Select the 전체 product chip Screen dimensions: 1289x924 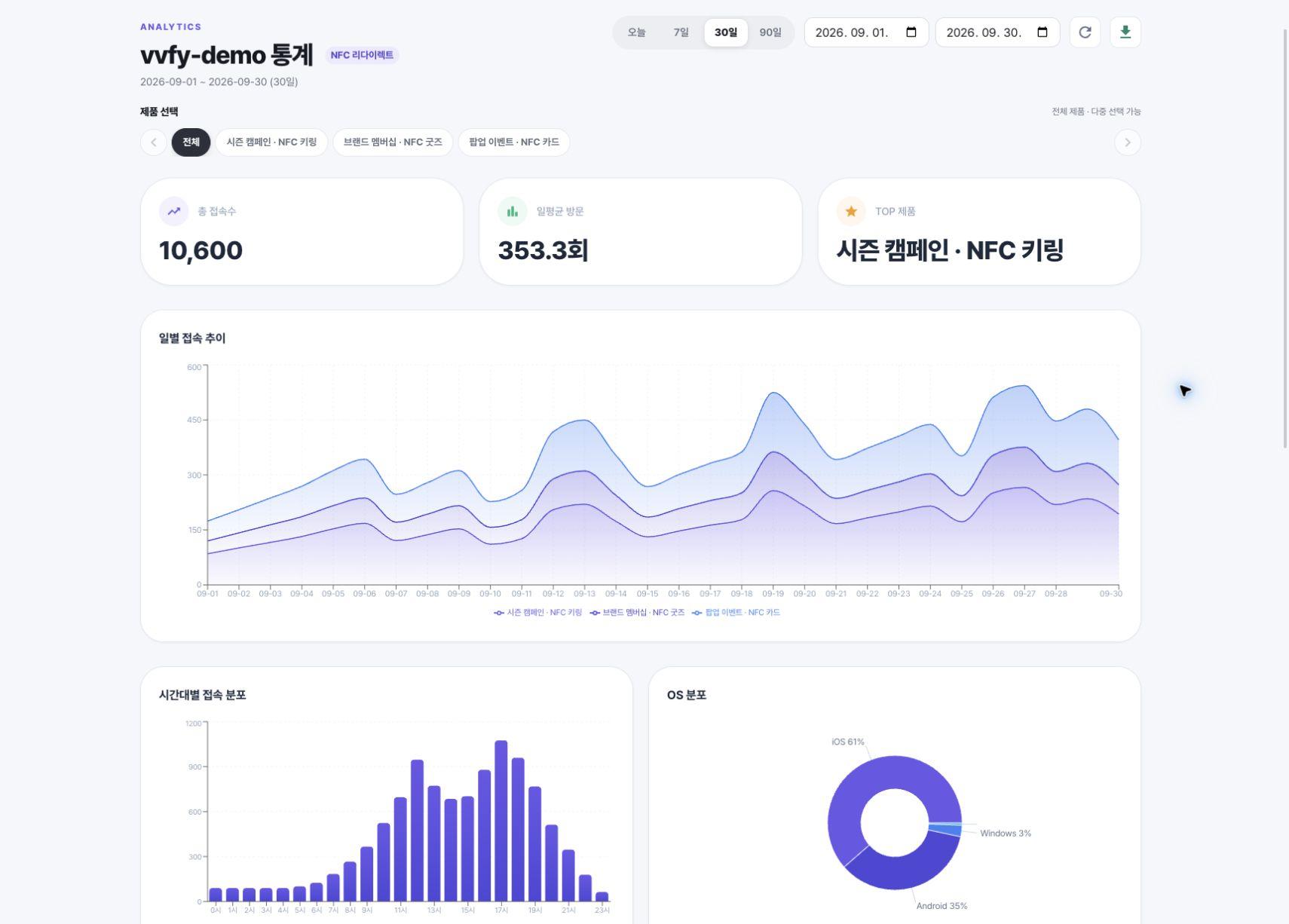(x=191, y=142)
